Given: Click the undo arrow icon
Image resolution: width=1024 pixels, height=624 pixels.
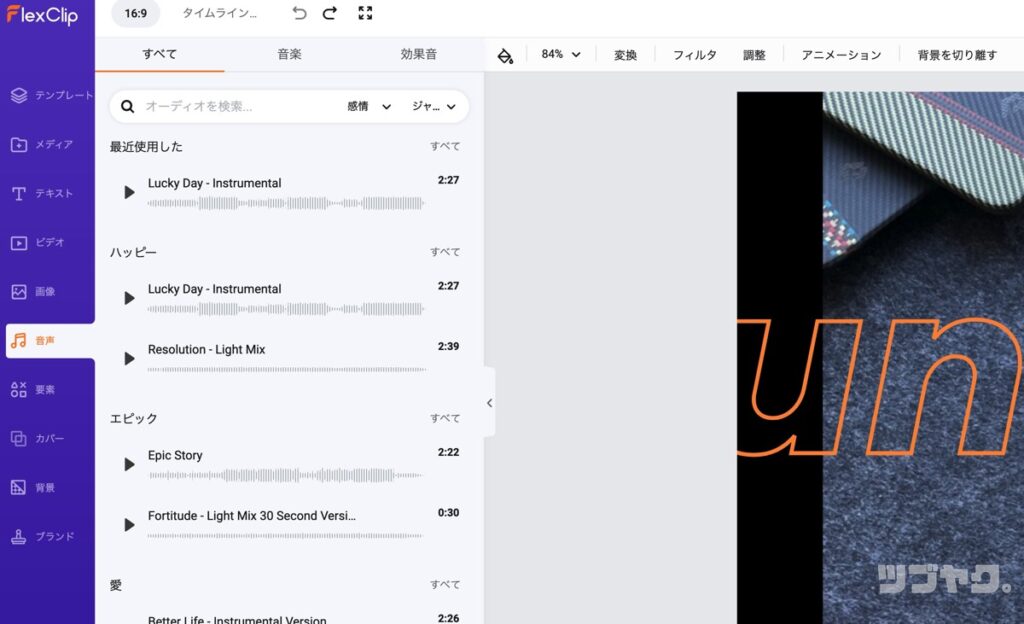Looking at the screenshot, I should pyautogui.click(x=299, y=13).
